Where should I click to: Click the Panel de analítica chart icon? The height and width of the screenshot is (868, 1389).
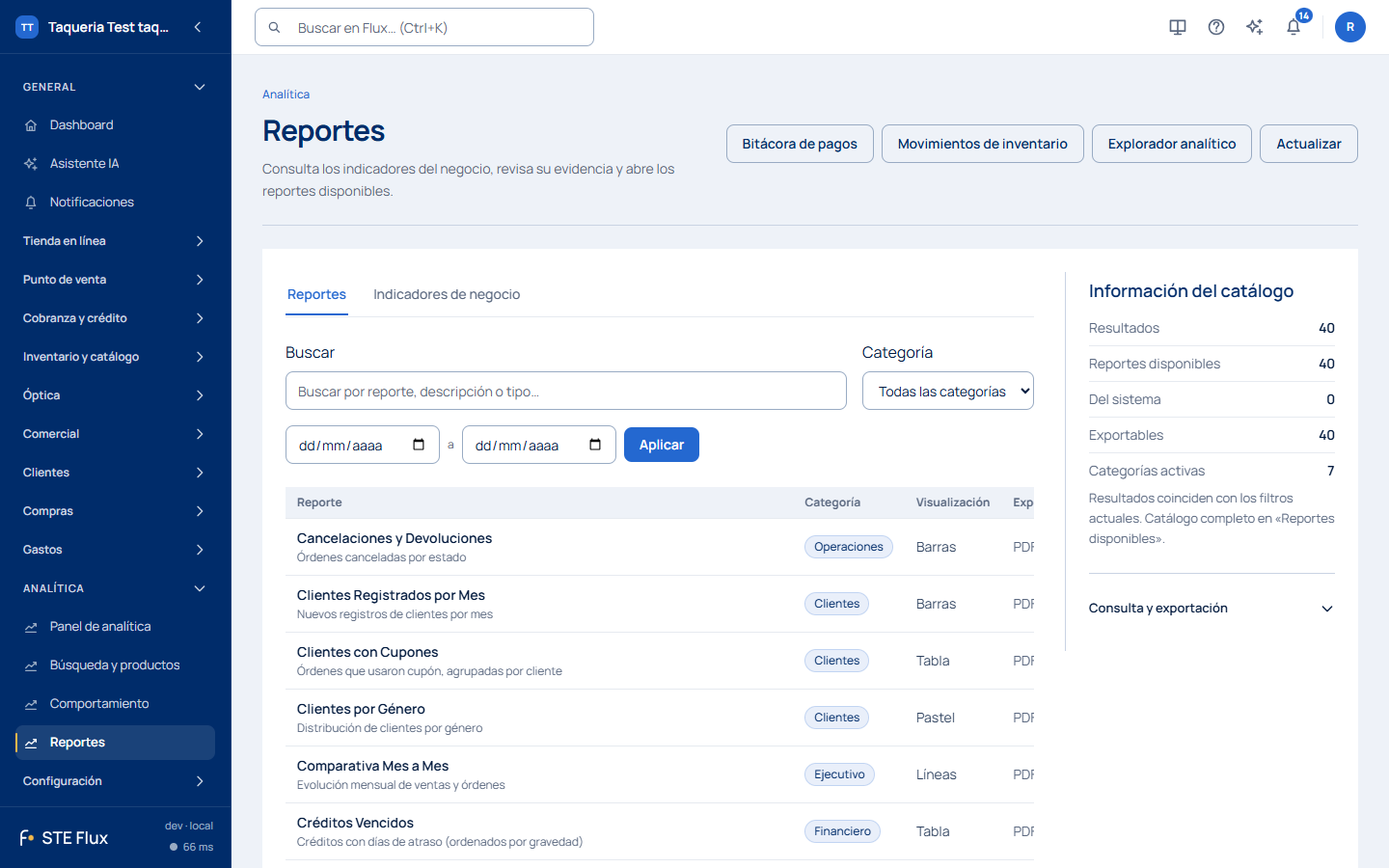(x=31, y=627)
